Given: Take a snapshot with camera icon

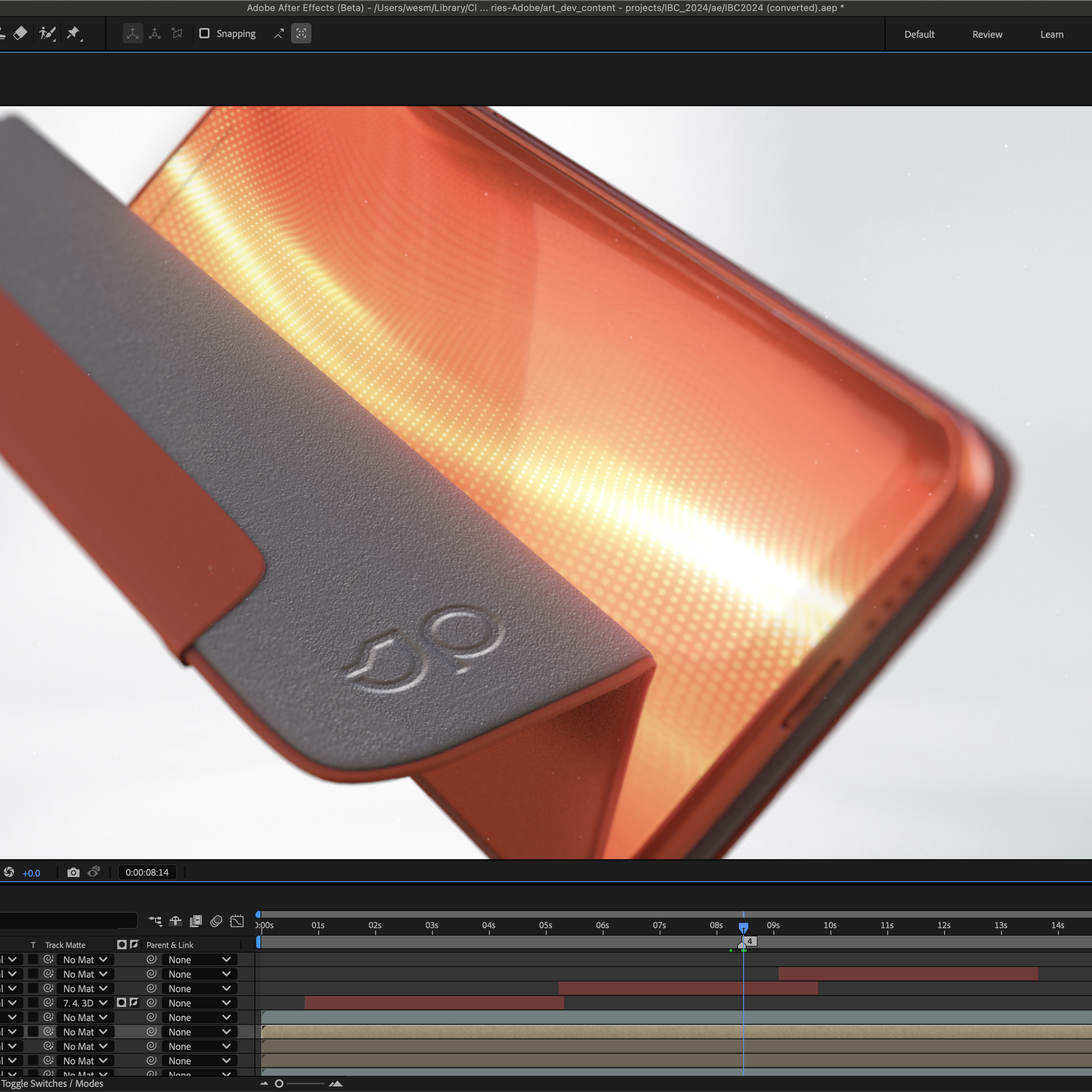Looking at the screenshot, I should click(73, 872).
